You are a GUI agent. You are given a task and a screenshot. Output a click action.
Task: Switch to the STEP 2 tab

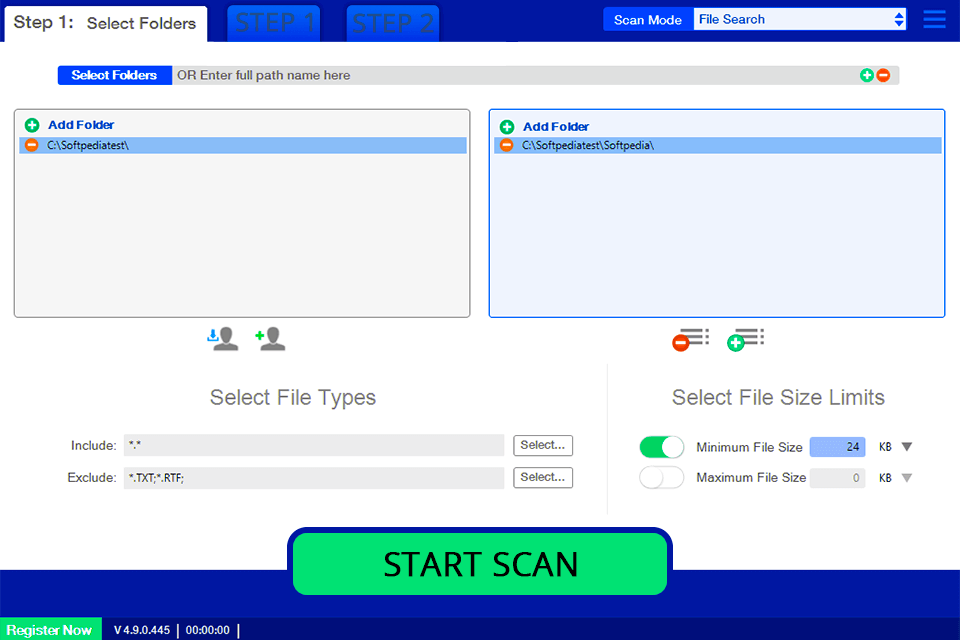[392, 22]
